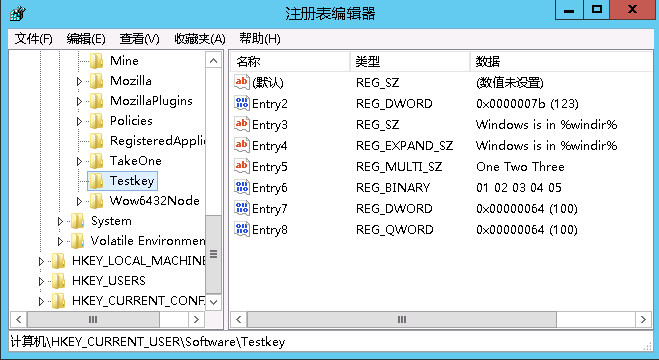This screenshot has height=360, width=659.
Task: Select the Entry5 REG_MULTI_SZ row
Action: [441, 166]
